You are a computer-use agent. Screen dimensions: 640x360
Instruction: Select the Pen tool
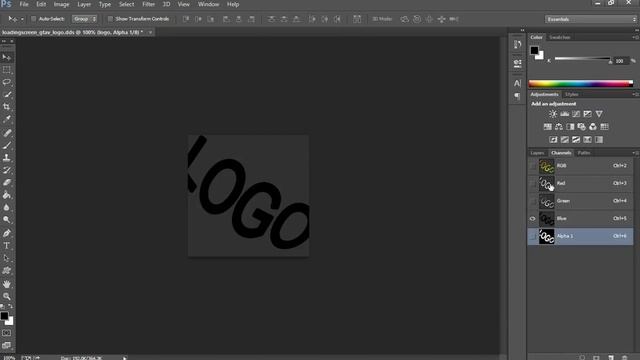(7, 233)
